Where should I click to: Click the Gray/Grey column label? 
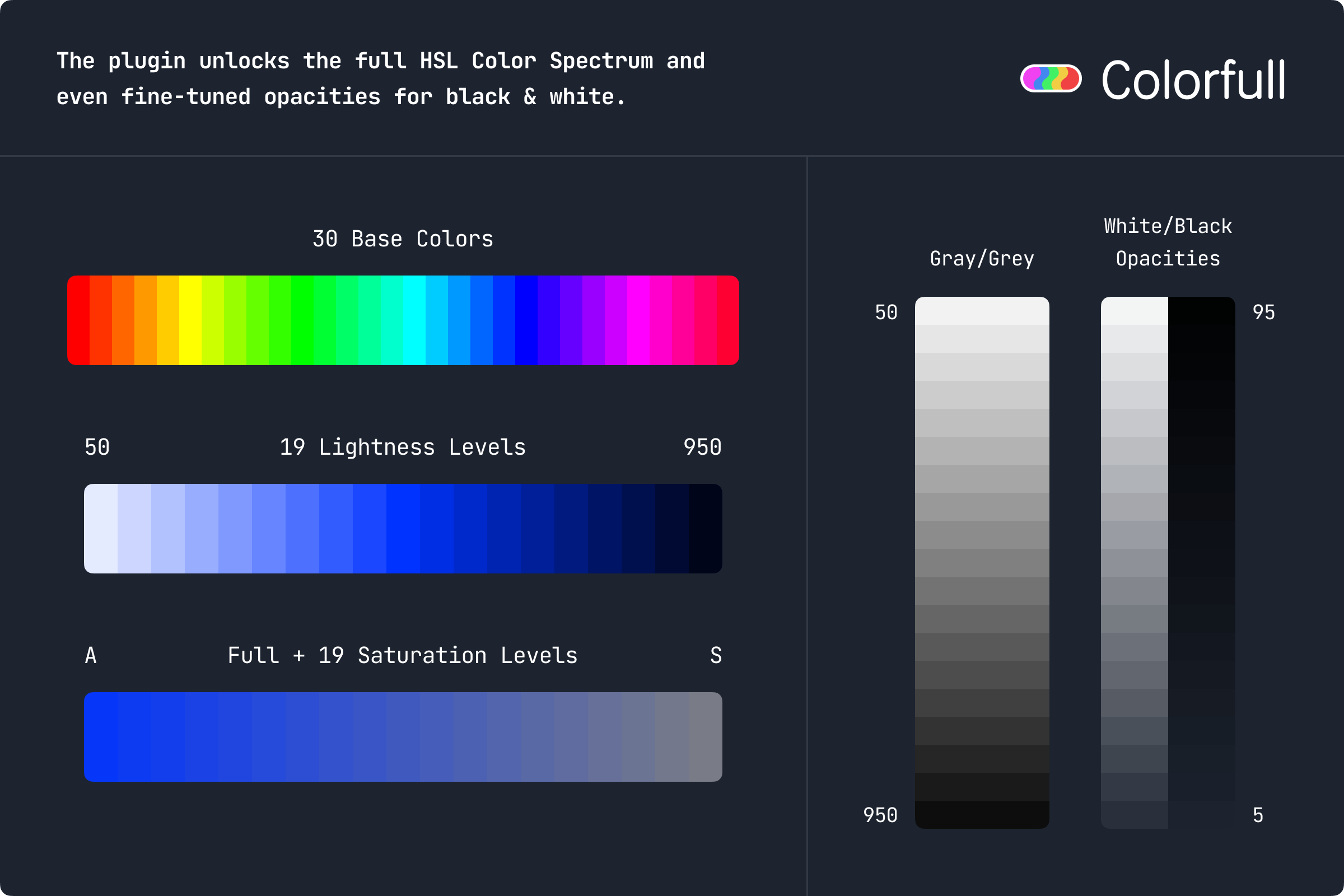pyautogui.click(x=982, y=258)
